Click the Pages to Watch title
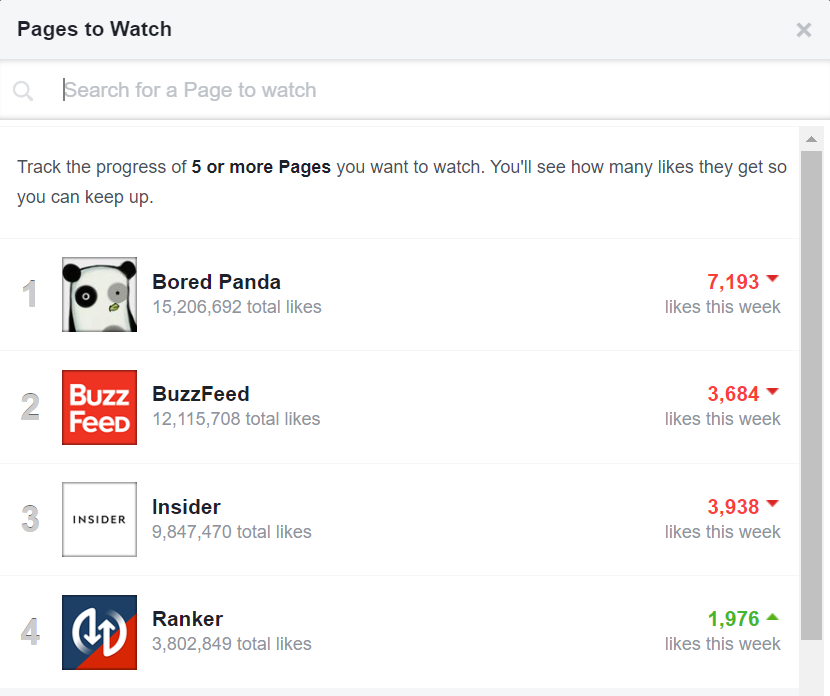 coord(94,29)
